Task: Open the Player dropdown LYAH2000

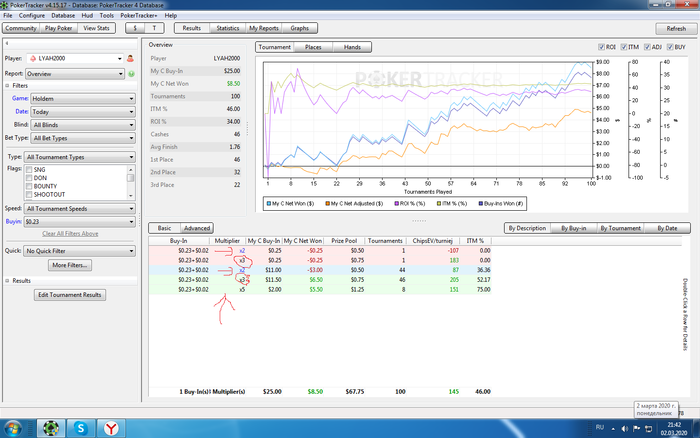Action: pos(75,58)
